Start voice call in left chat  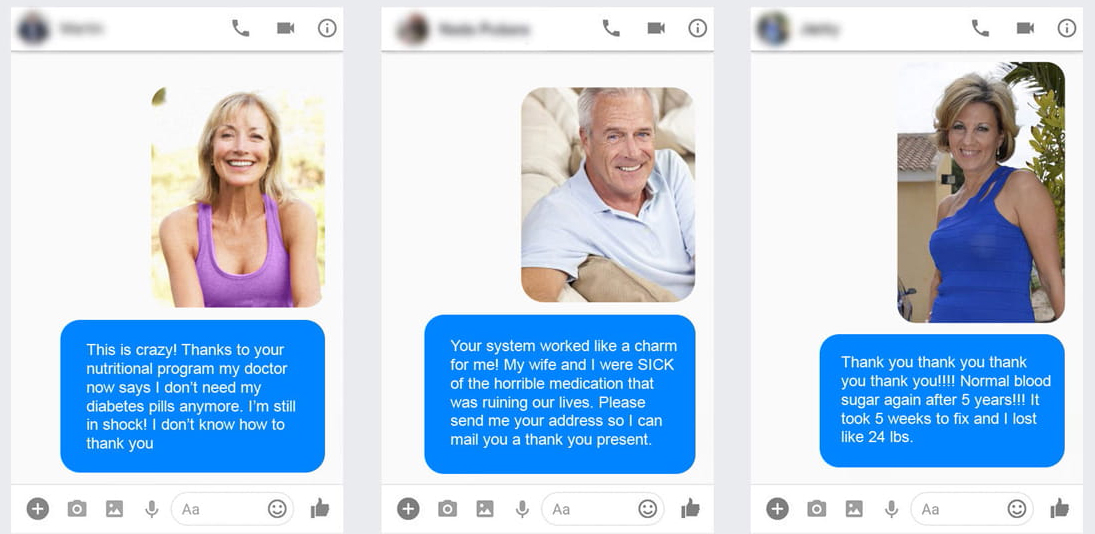click(x=240, y=28)
